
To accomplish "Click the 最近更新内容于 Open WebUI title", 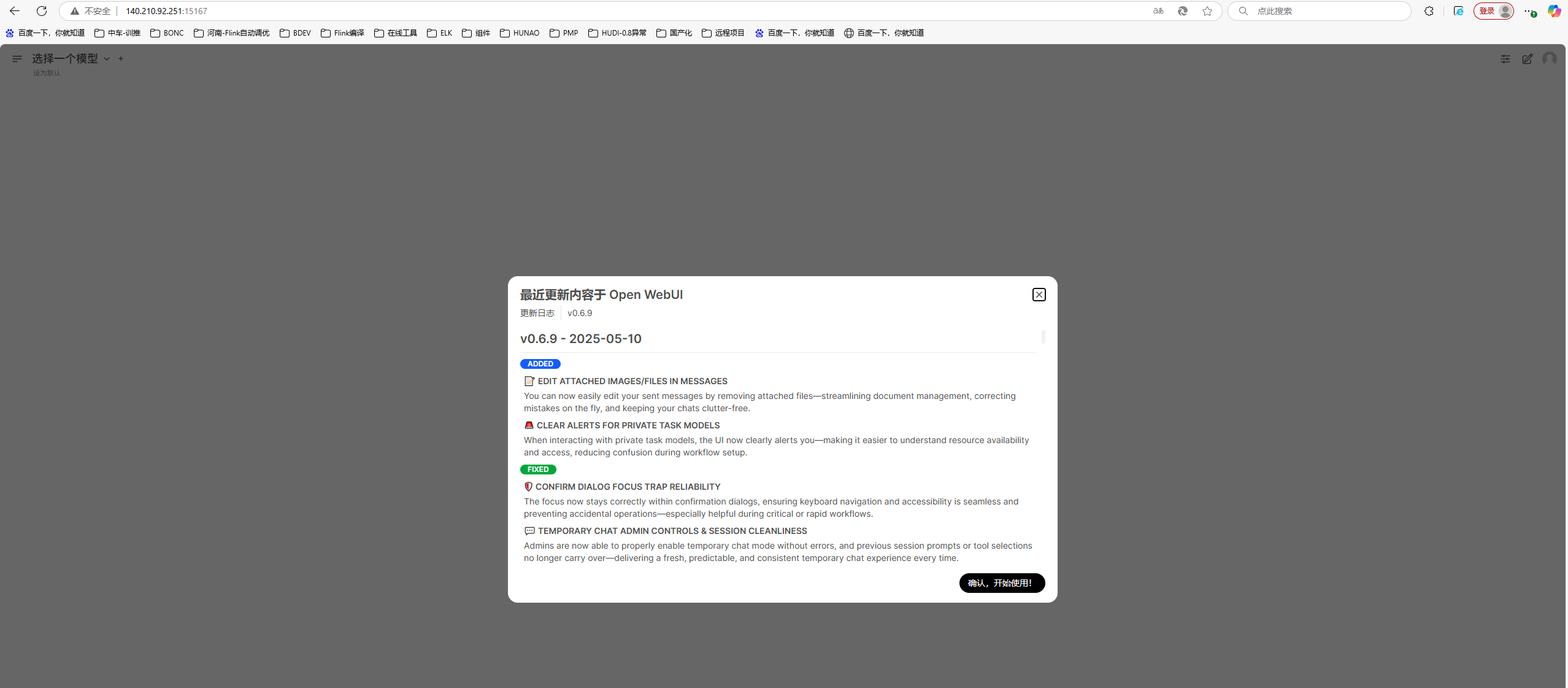I will click(x=601, y=295).
